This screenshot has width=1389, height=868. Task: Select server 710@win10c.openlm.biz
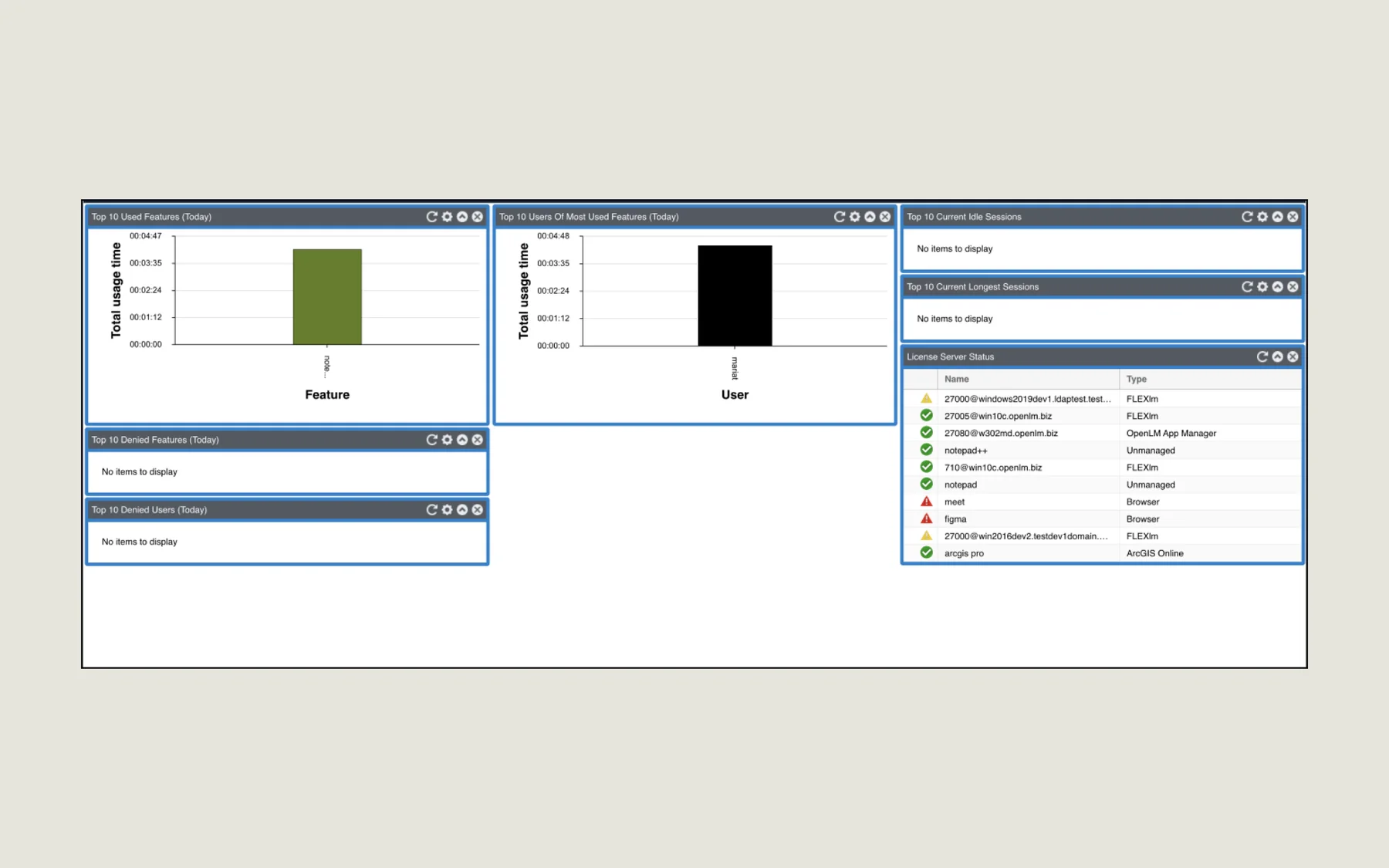point(993,468)
